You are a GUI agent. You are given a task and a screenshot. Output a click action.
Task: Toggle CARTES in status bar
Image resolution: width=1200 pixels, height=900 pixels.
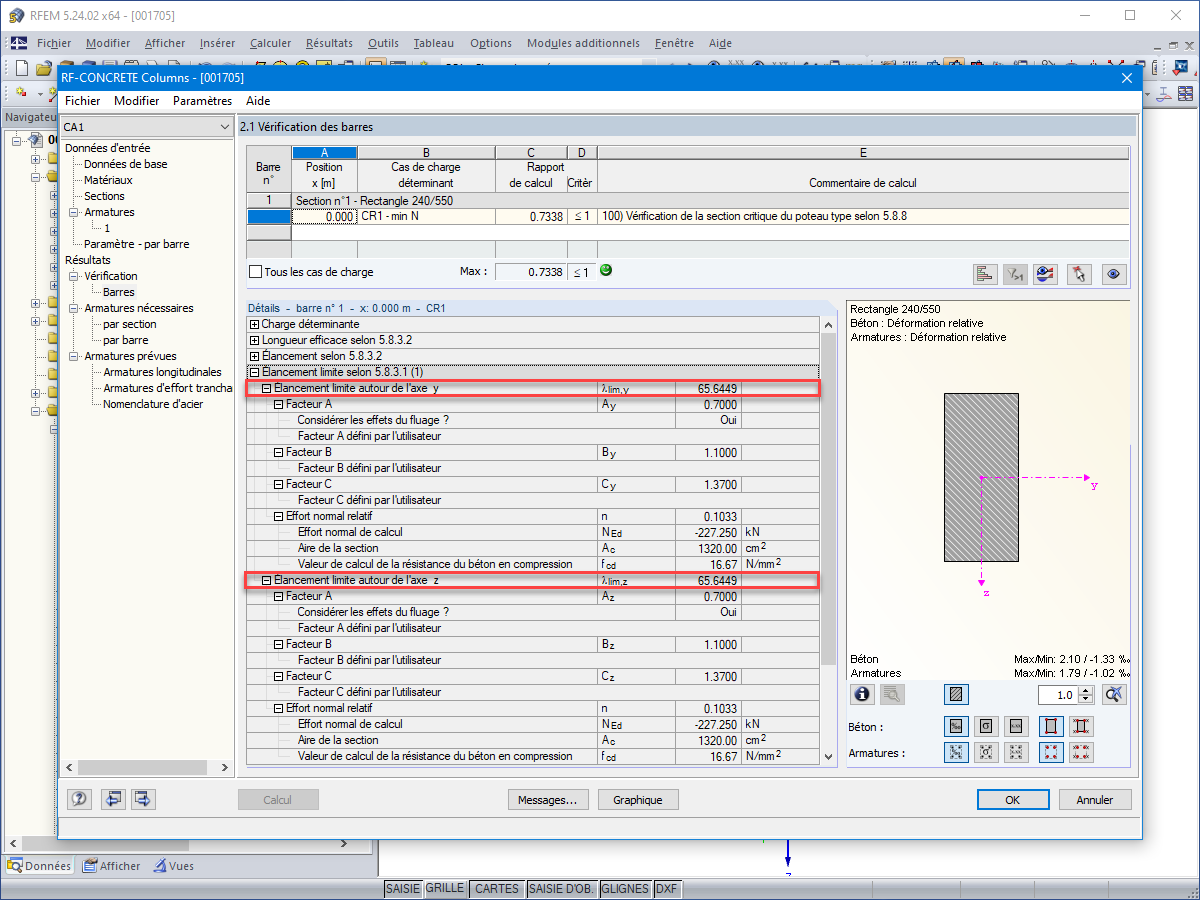(497, 888)
